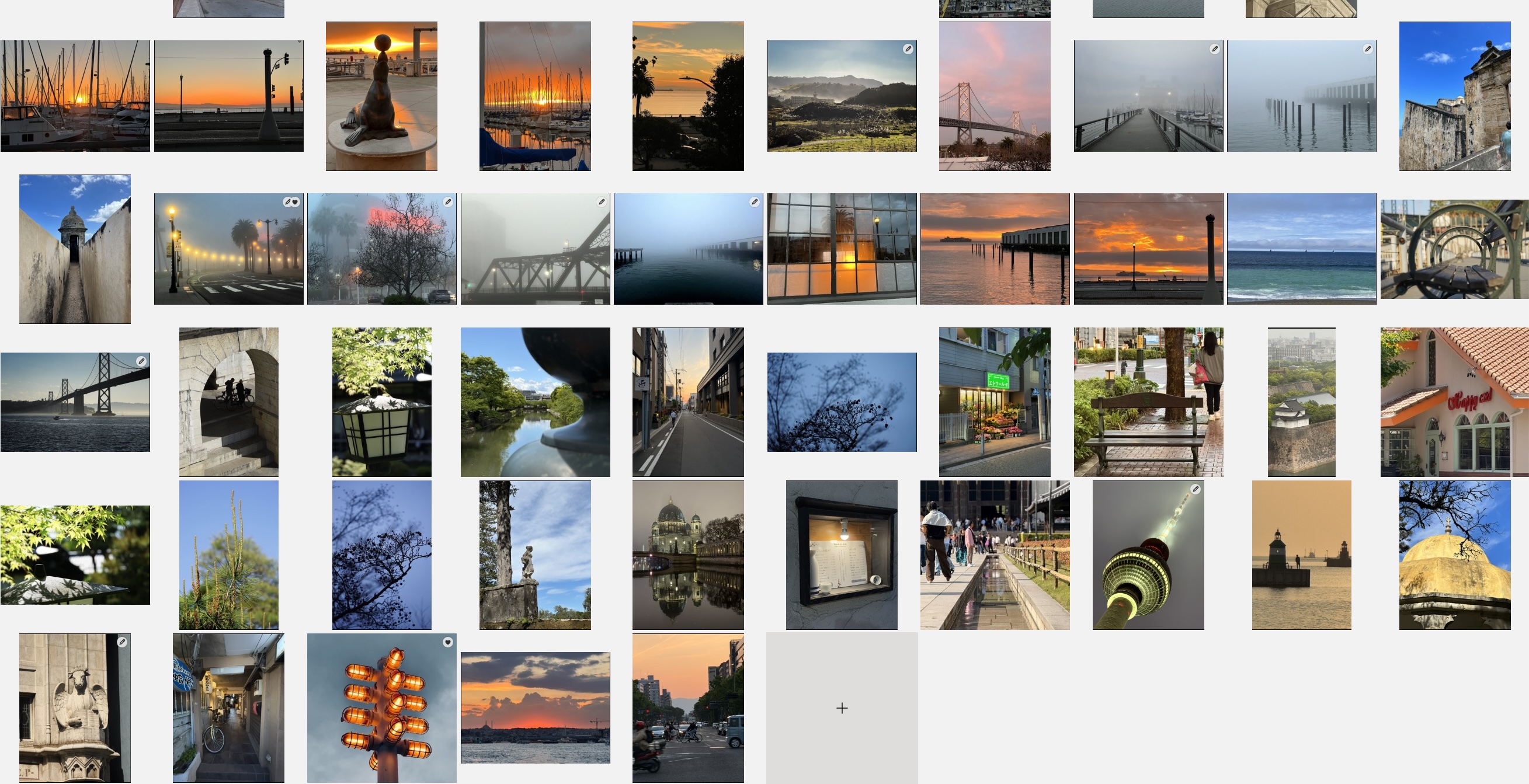The width and height of the screenshot is (1529, 784).
Task: Click the heart icon on orange signal lamps photo
Action: tap(447, 642)
